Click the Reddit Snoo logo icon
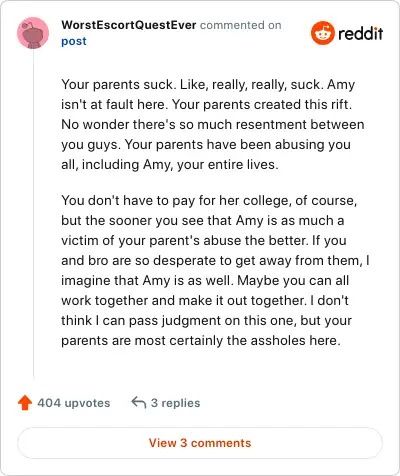Viewport: 400px width, 476px height. (x=323, y=33)
